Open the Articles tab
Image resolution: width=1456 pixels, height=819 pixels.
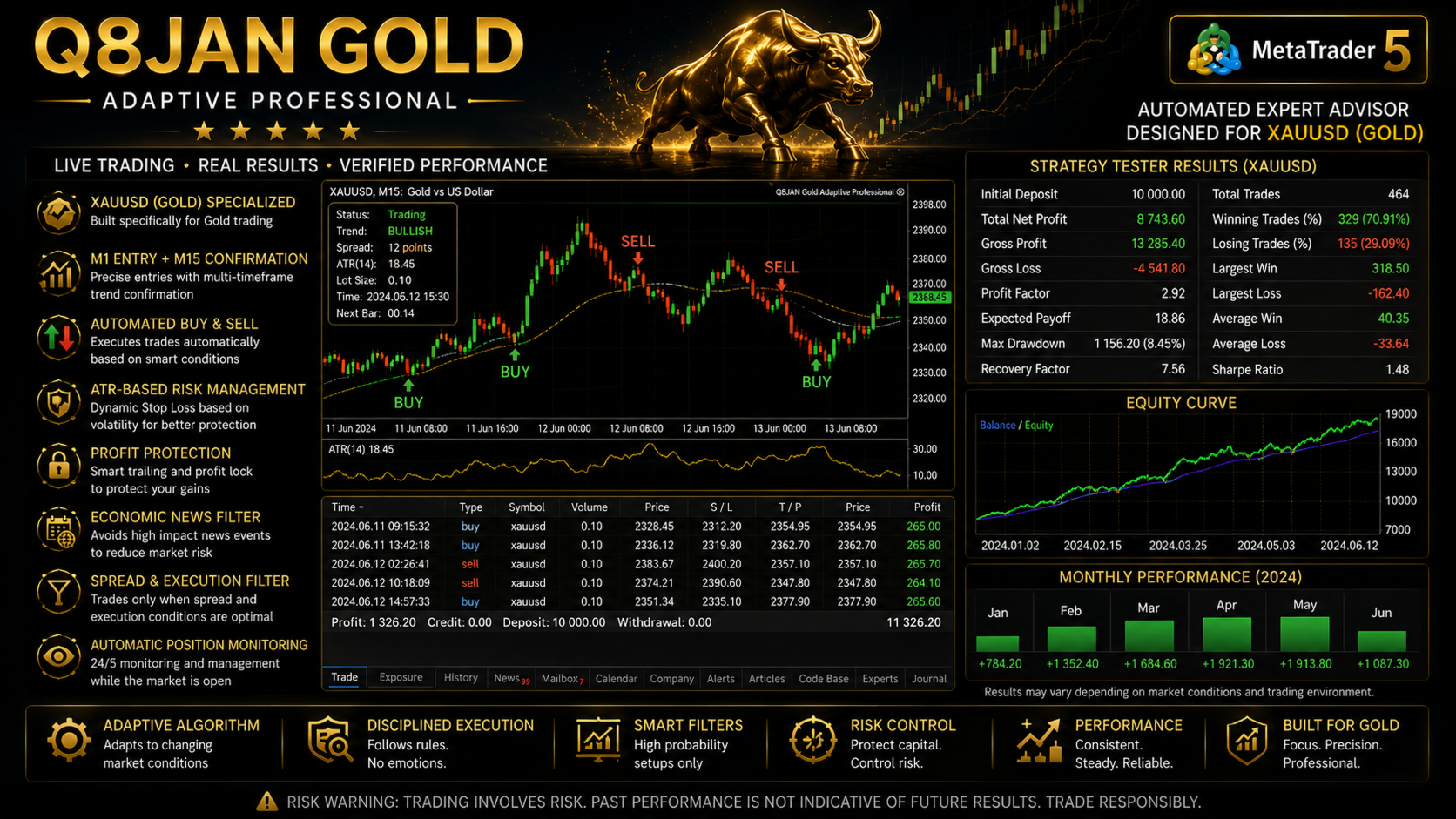pos(767,678)
